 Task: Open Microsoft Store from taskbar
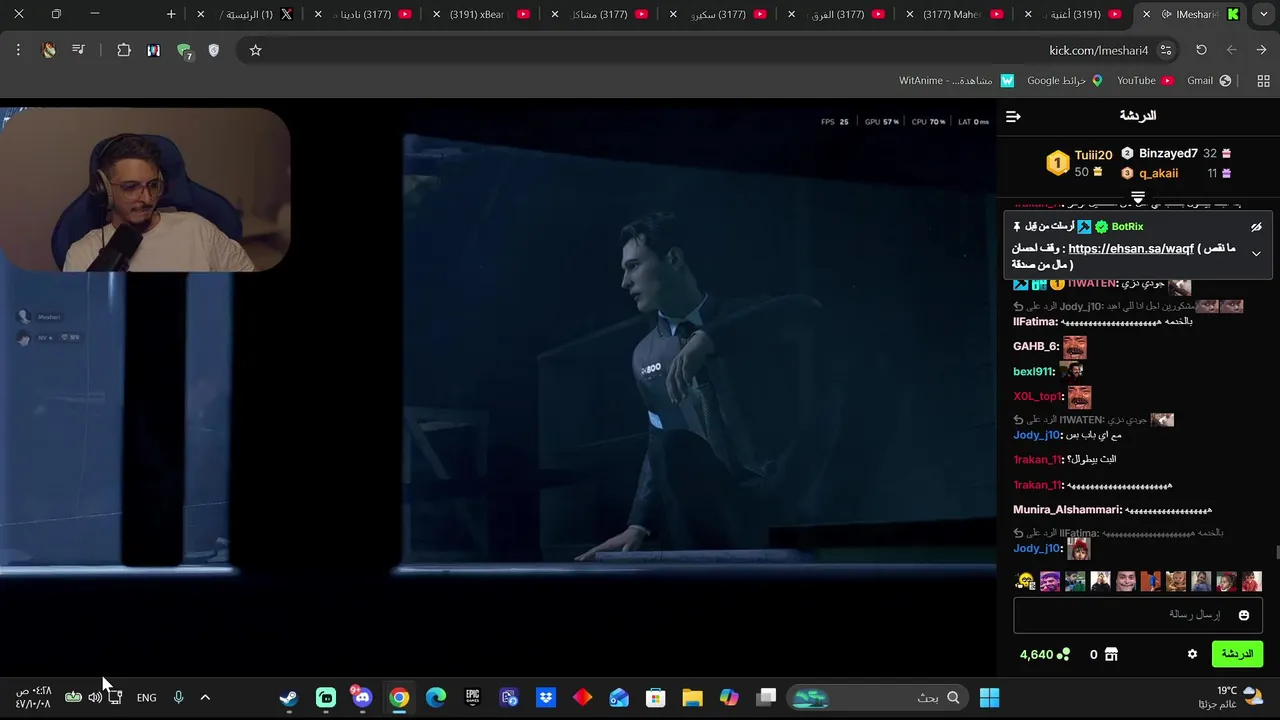(x=656, y=697)
